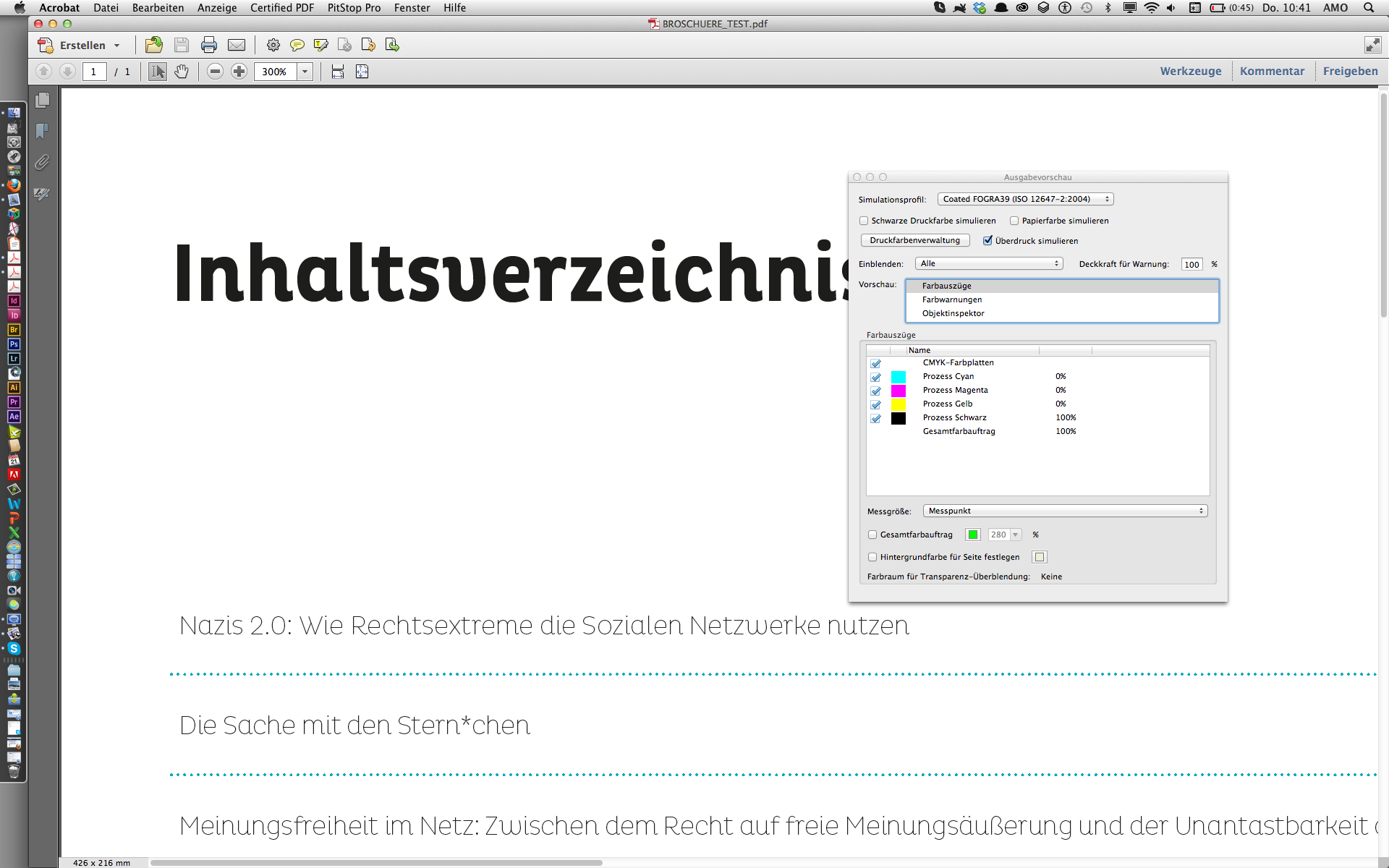Activate the hand pan tool

182,71
